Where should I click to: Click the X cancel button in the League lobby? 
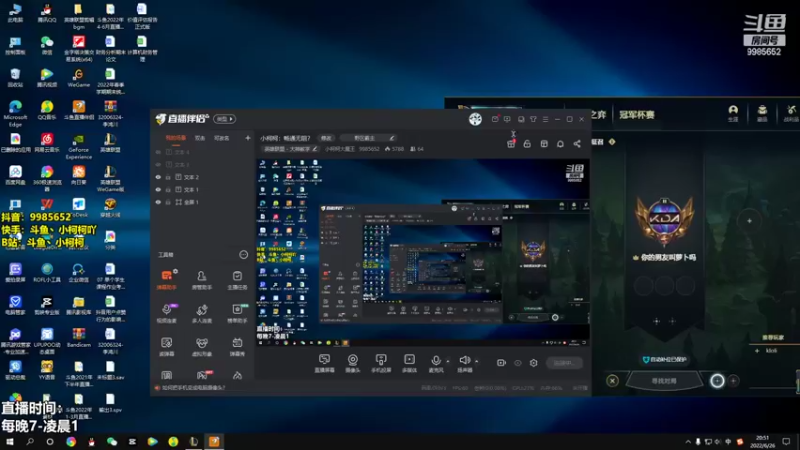(612, 381)
